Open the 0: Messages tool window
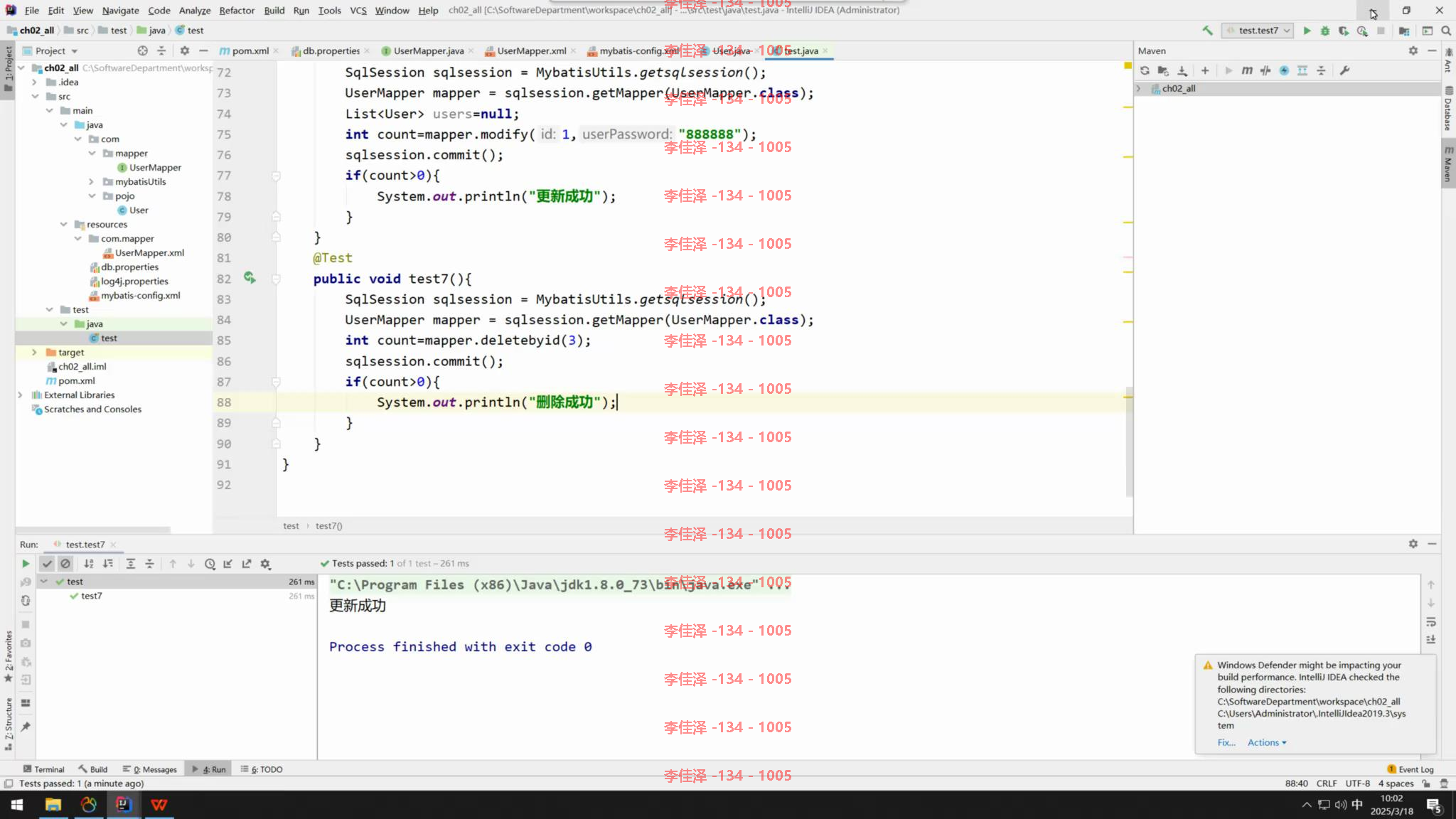 pyautogui.click(x=149, y=769)
